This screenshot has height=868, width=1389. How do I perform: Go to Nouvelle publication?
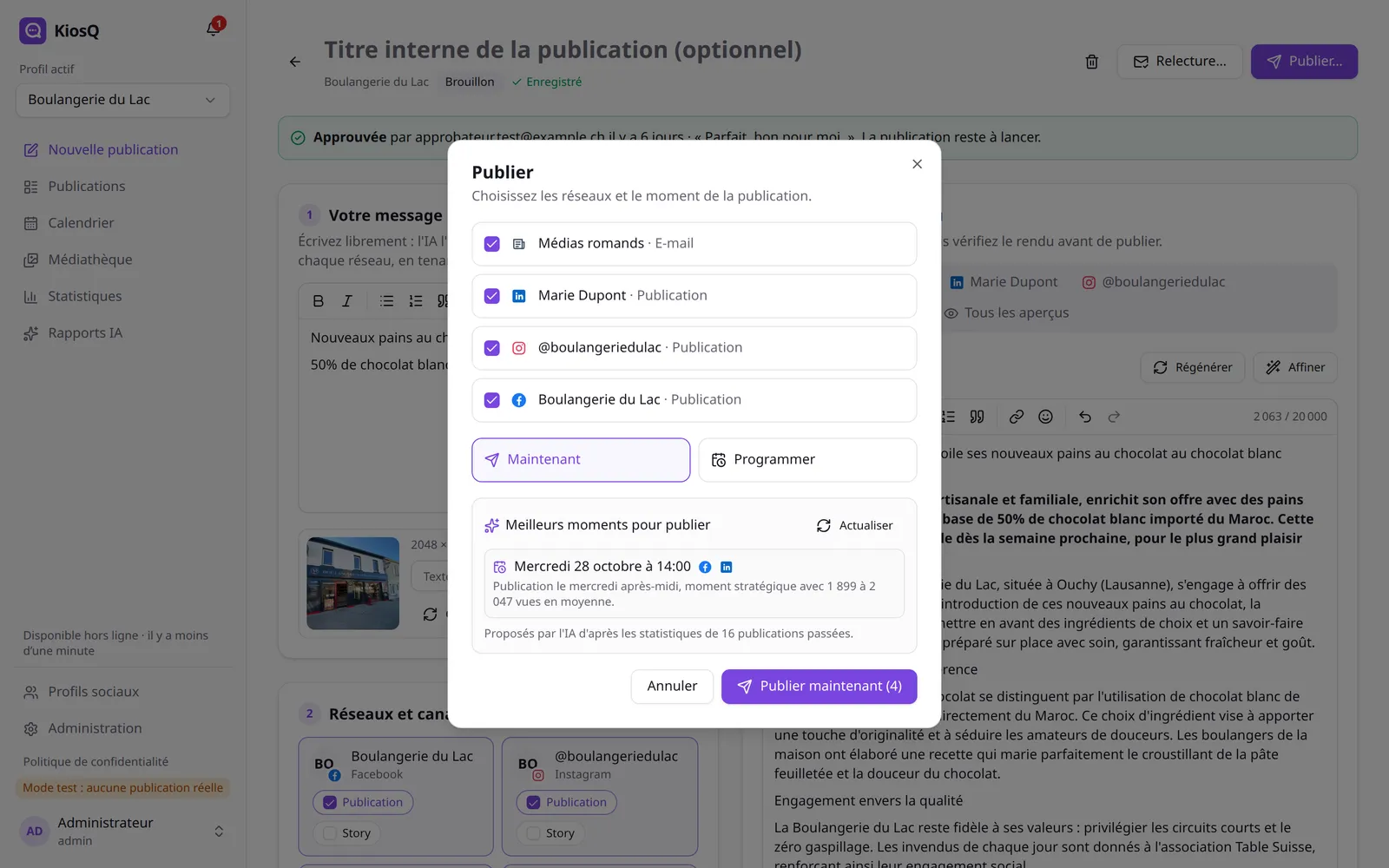122,150
